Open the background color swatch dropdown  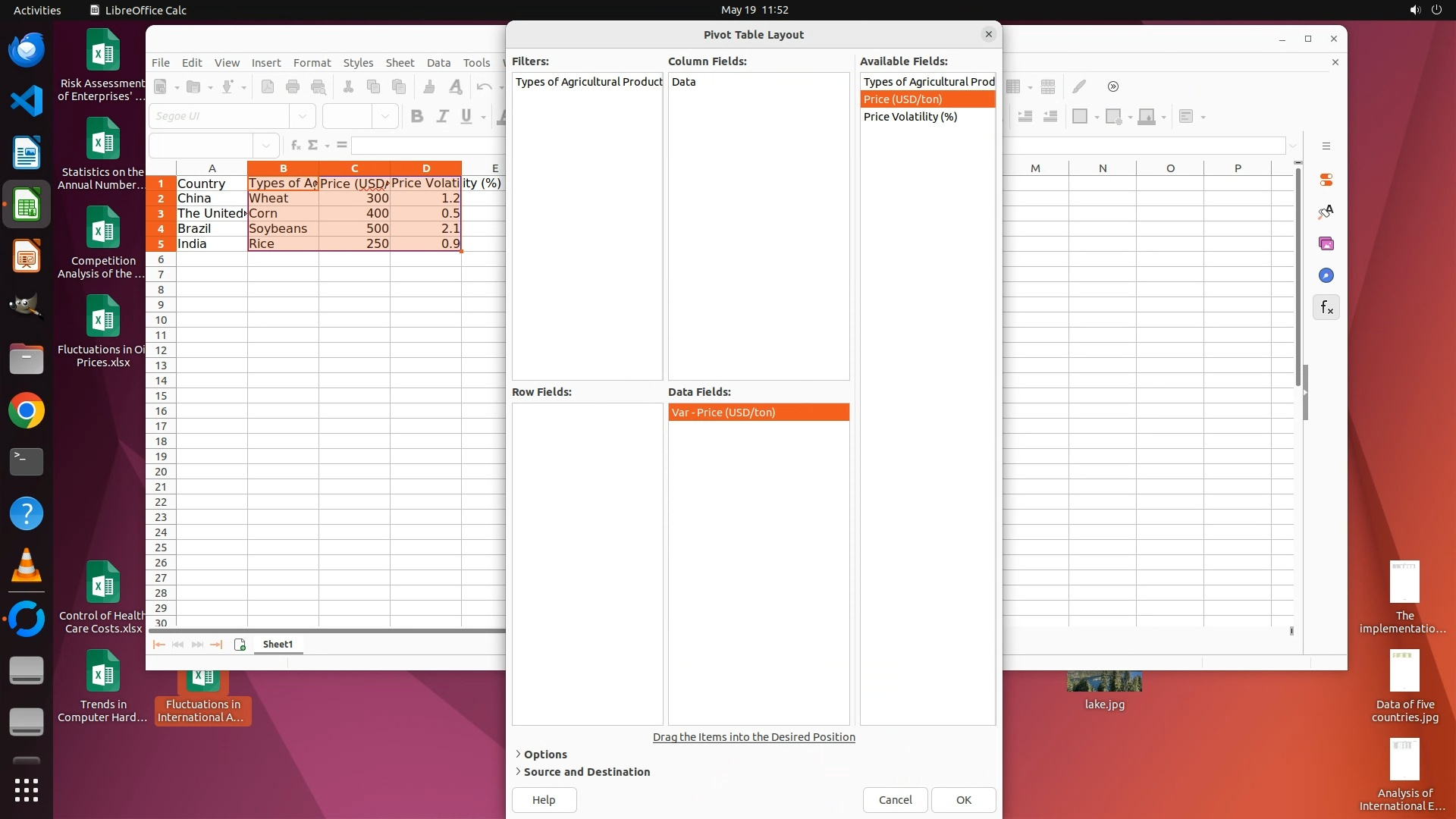point(1163,117)
